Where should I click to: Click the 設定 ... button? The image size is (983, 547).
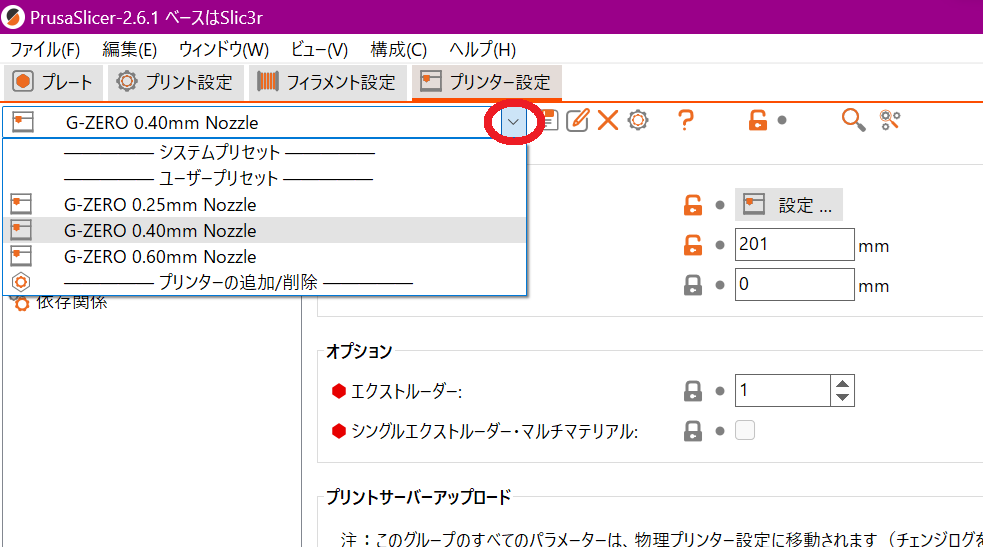(x=789, y=205)
